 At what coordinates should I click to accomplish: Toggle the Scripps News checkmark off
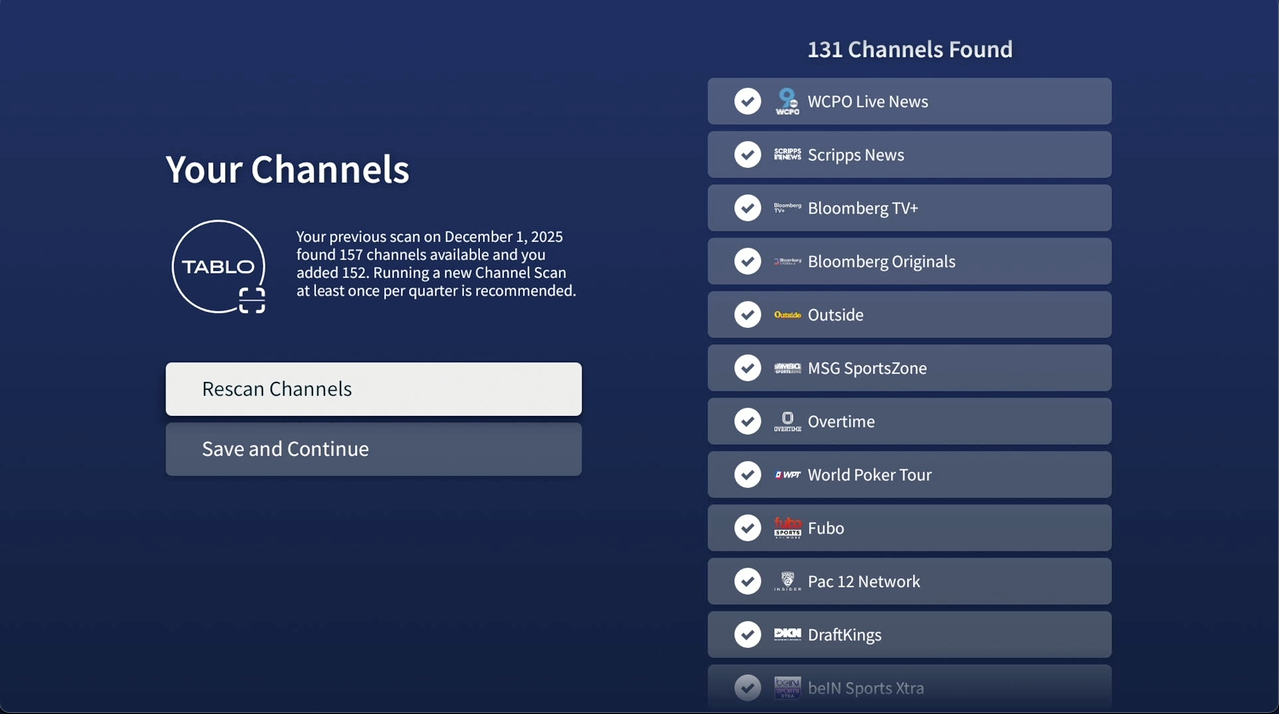[x=747, y=154]
